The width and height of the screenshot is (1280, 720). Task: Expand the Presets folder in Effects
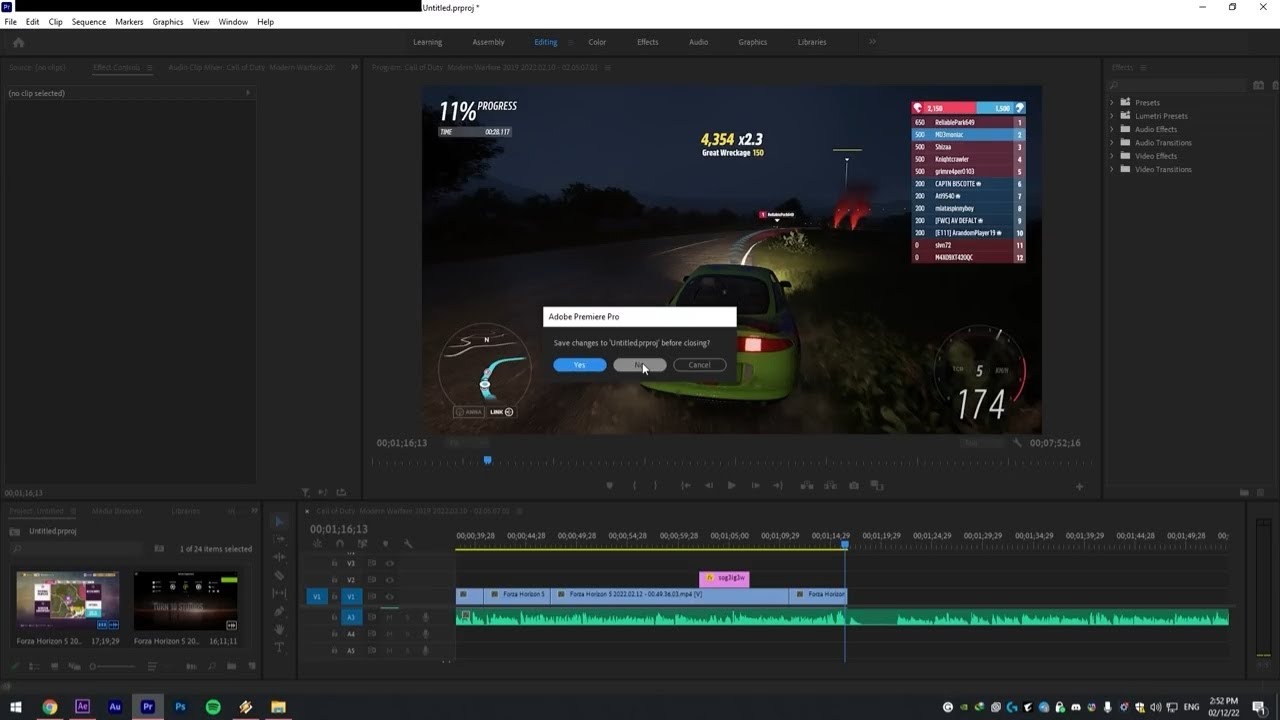[1112, 102]
